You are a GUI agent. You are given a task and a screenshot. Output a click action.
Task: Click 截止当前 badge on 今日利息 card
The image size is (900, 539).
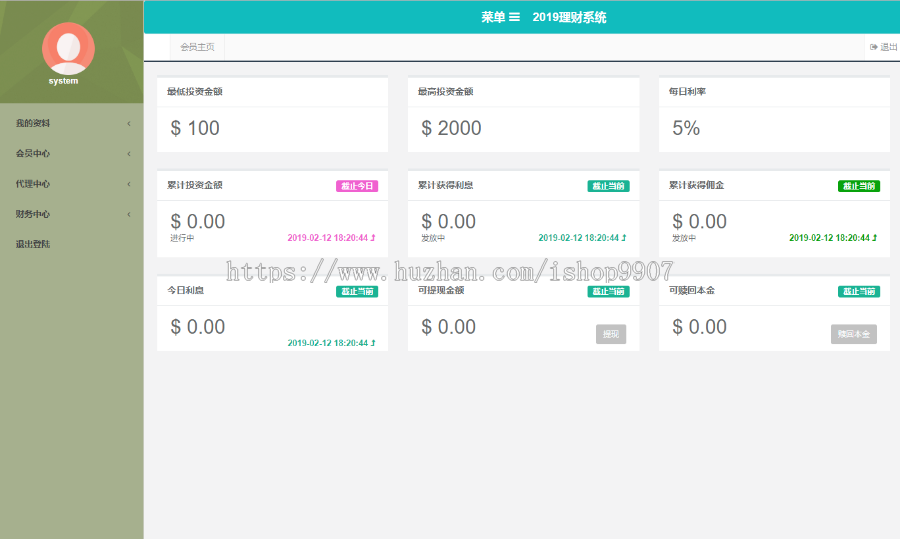(357, 292)
